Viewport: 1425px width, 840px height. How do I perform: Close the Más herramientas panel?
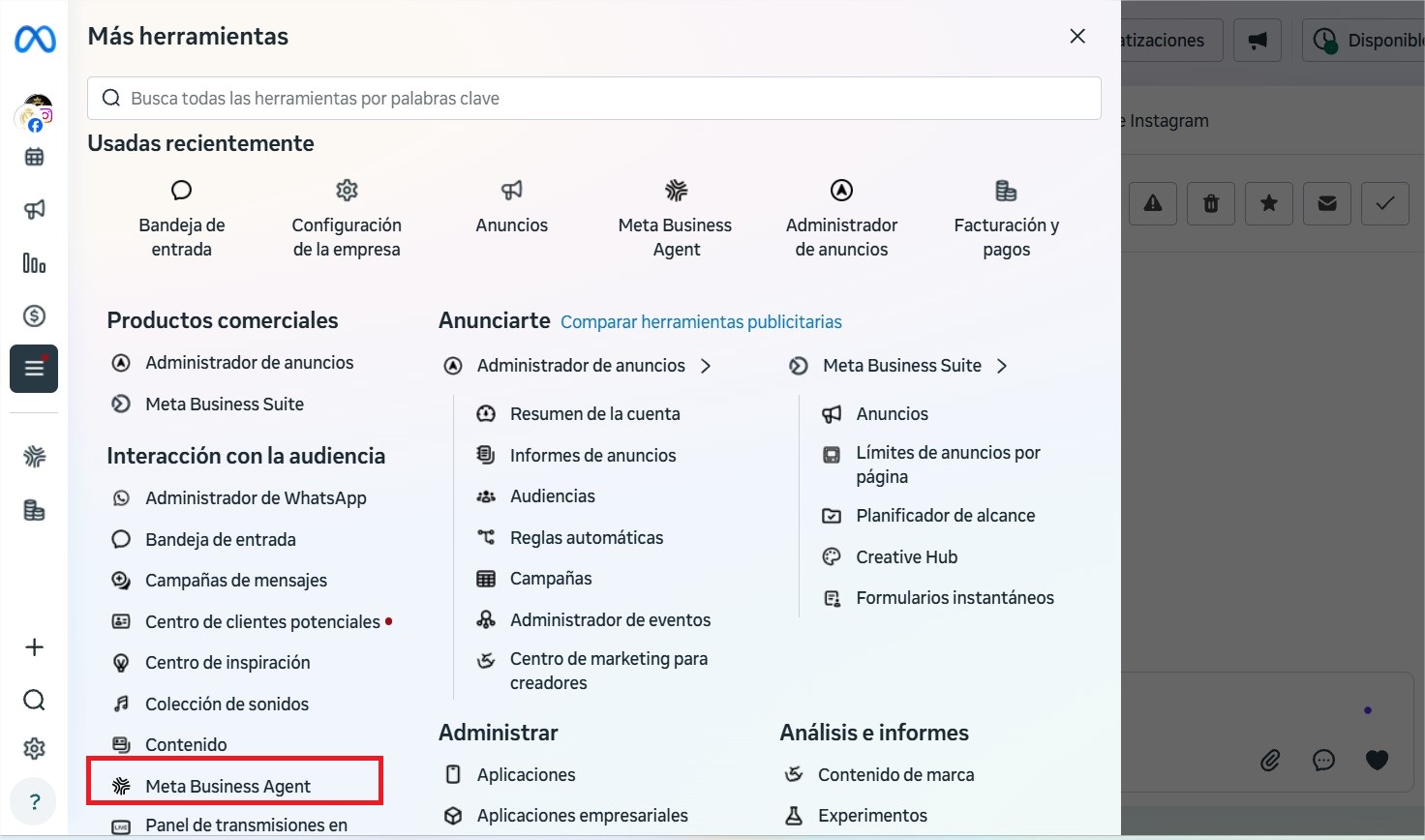pyautogui.click(x=1077, y=36)
